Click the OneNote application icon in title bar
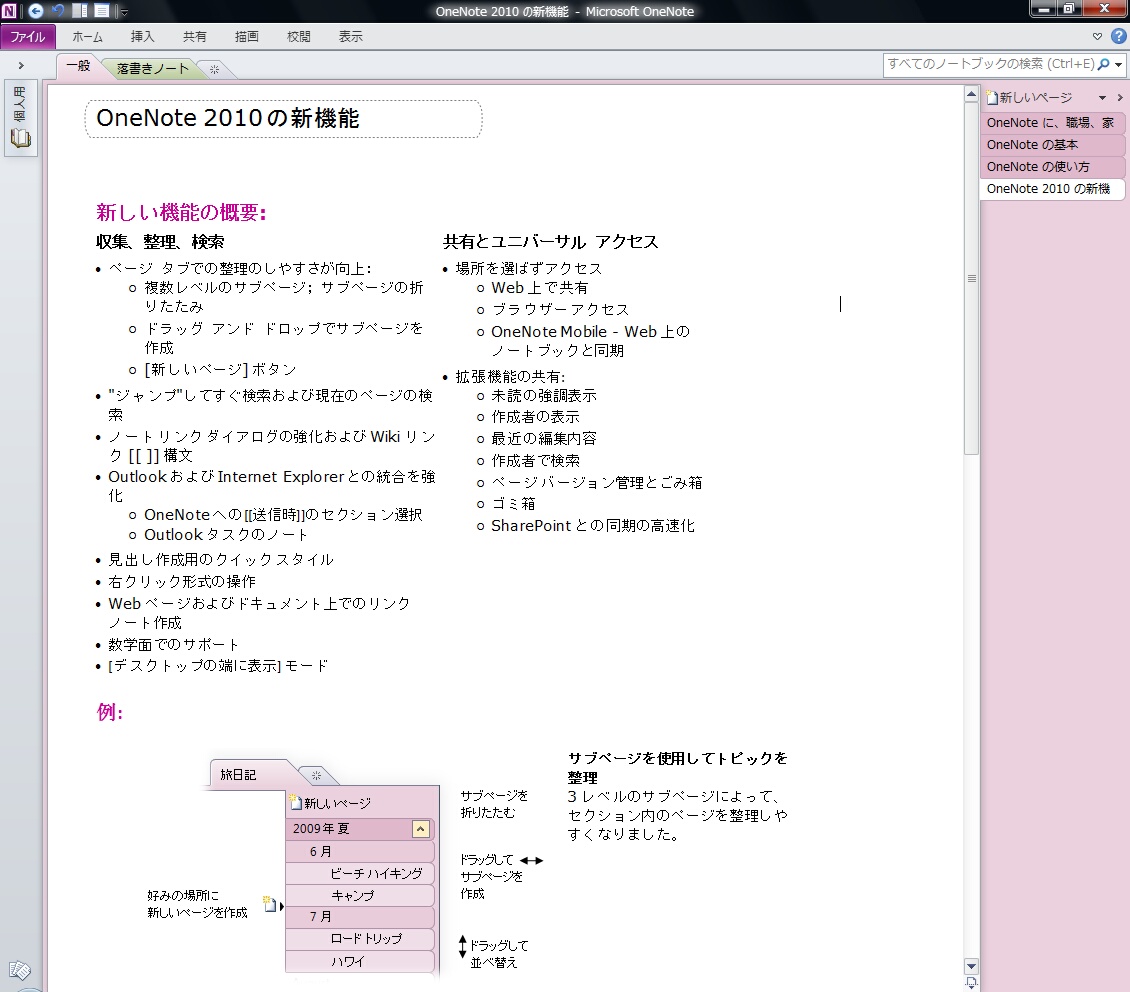 [x=9, y=11]
